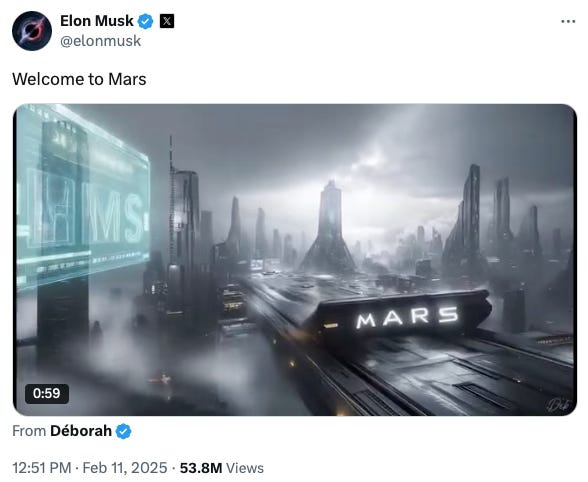The width and height of the screenshot is (588, 482).
Task: Open the three-dot more options menu
Action: (x=568, y=21)
